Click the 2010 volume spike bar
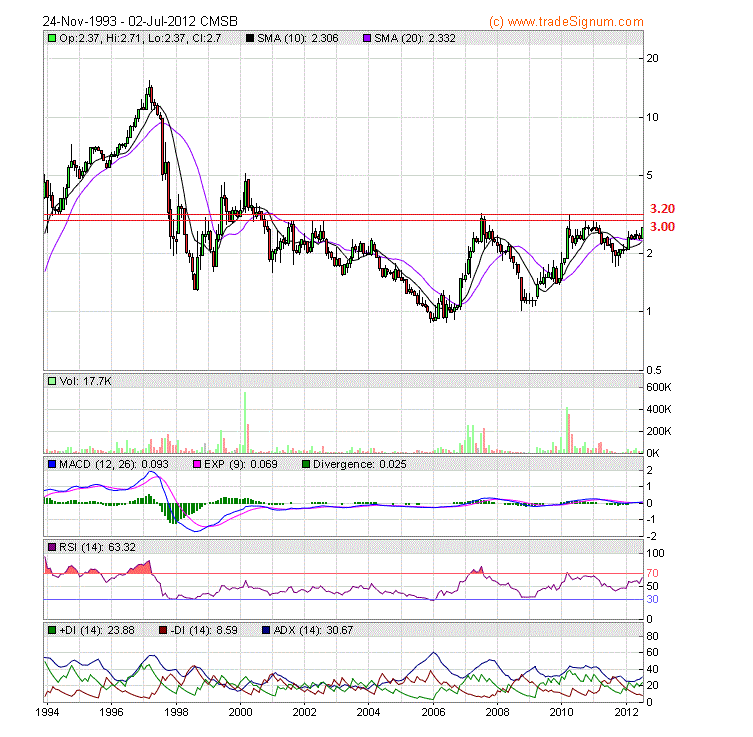The width and height of the screenshot is (753, 737). 567,430
